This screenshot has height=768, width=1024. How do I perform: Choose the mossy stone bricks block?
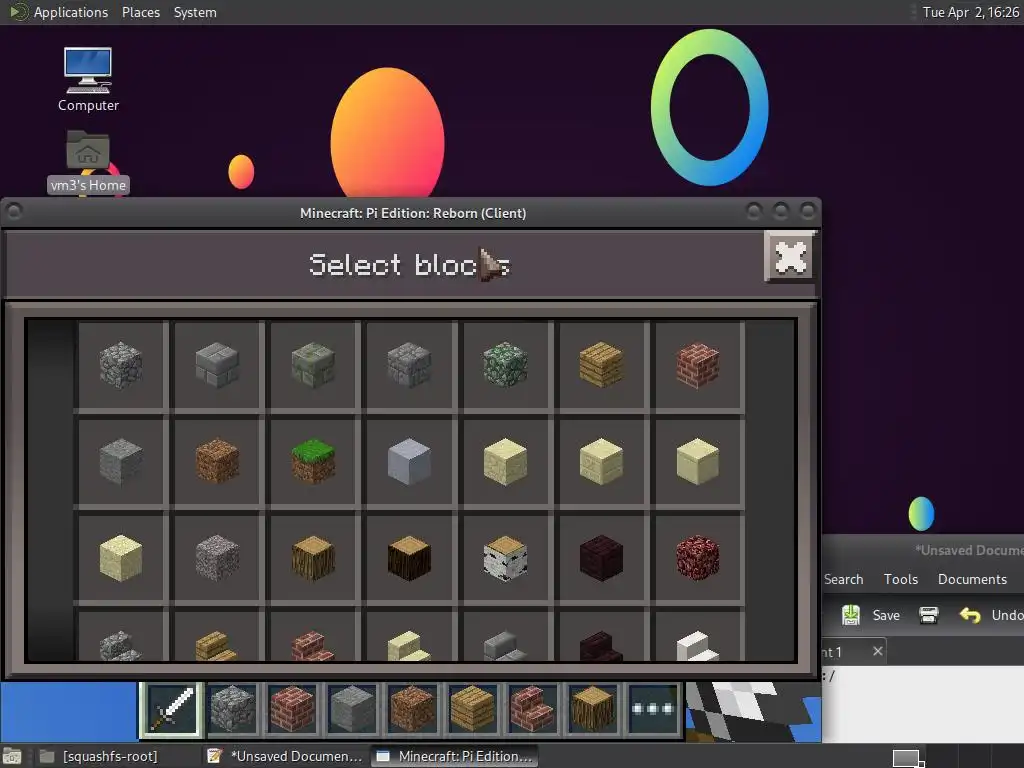click(x=313, y=365)
